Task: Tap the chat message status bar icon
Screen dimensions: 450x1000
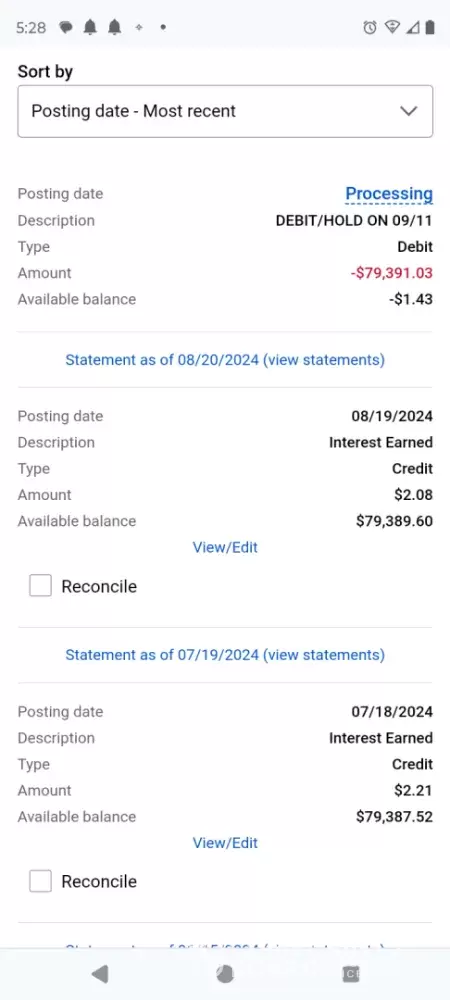Action: pos(66,27)
